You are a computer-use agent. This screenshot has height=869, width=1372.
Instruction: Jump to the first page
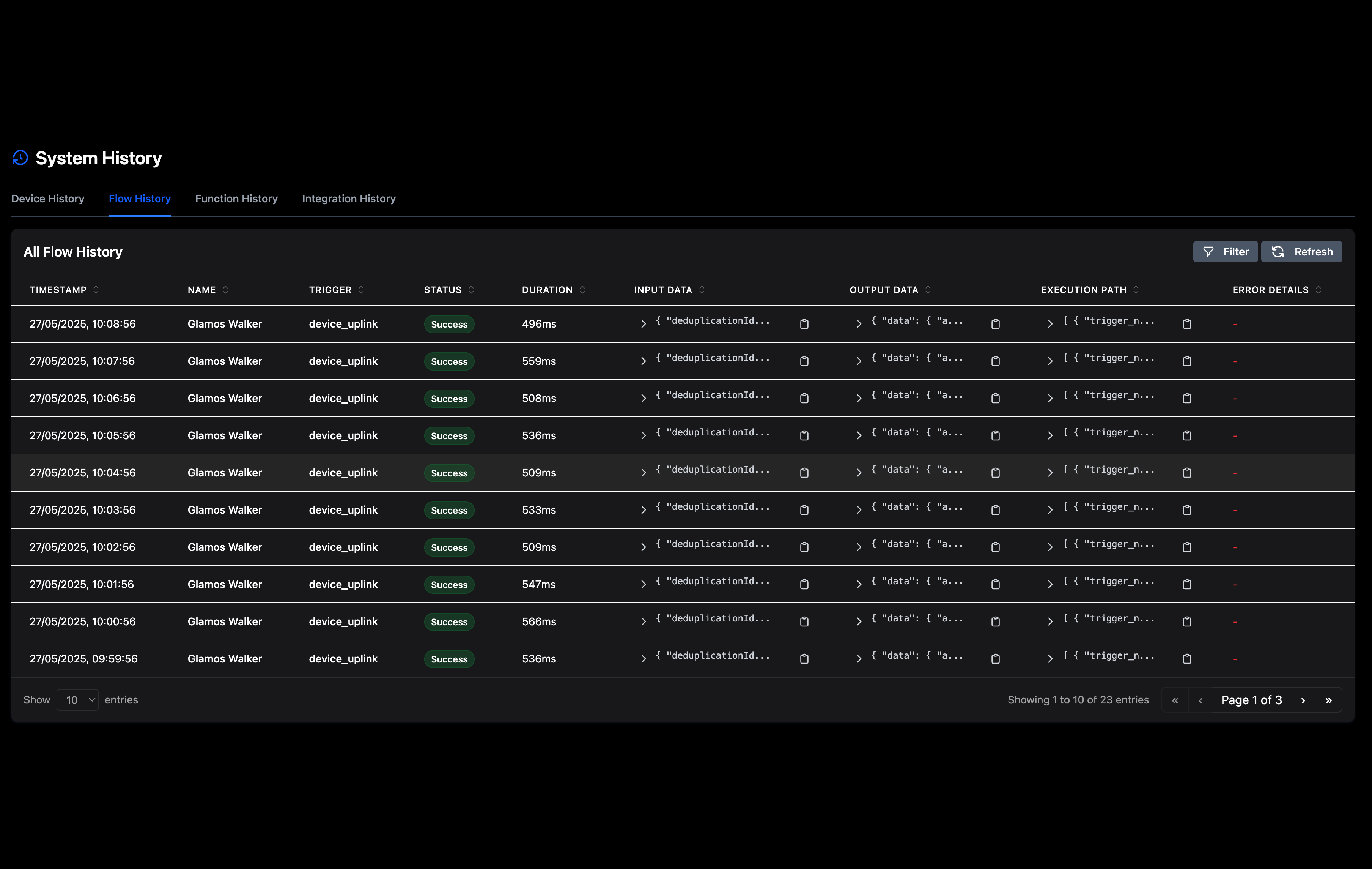pyautogui.click(x=1175, y=700)
